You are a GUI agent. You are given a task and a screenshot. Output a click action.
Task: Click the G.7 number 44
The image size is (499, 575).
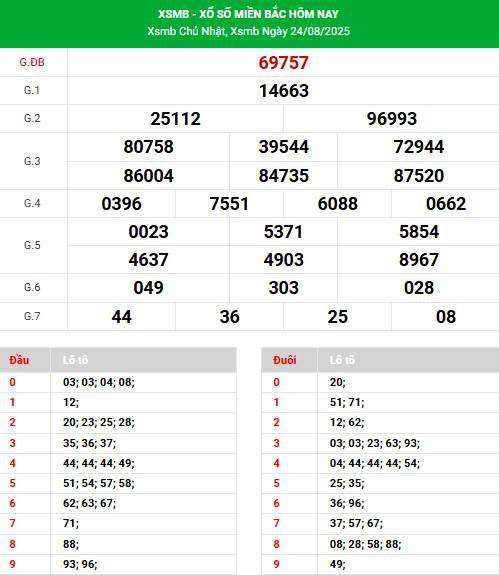(121, 317)
